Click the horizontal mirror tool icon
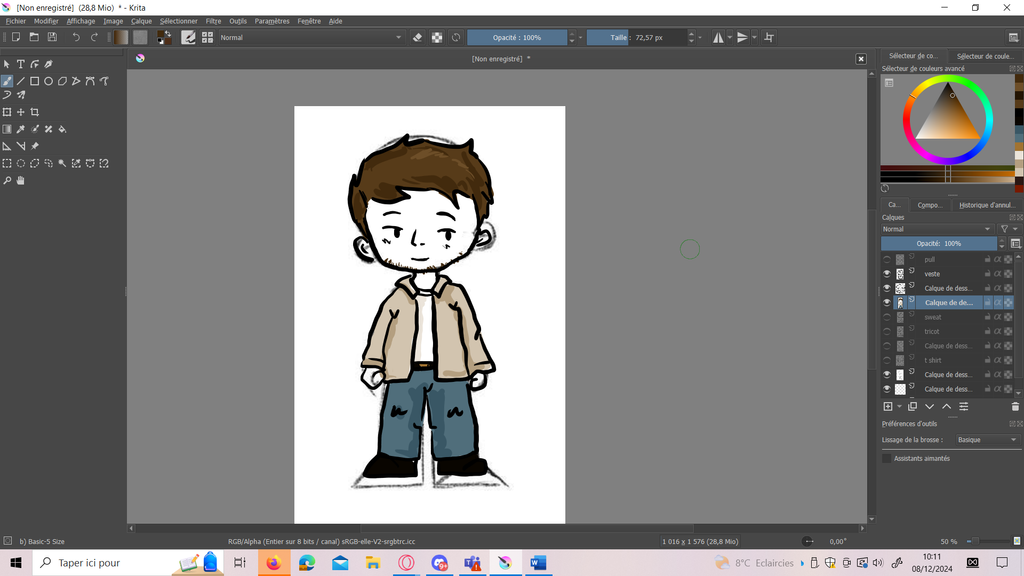This screenshot has height=576, width=1024. 719,37
